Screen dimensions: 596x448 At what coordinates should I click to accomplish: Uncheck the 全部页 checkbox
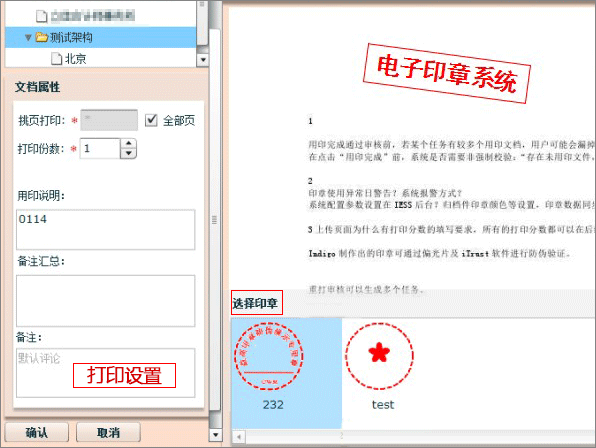pyautogui.click(x=151, y=120)
